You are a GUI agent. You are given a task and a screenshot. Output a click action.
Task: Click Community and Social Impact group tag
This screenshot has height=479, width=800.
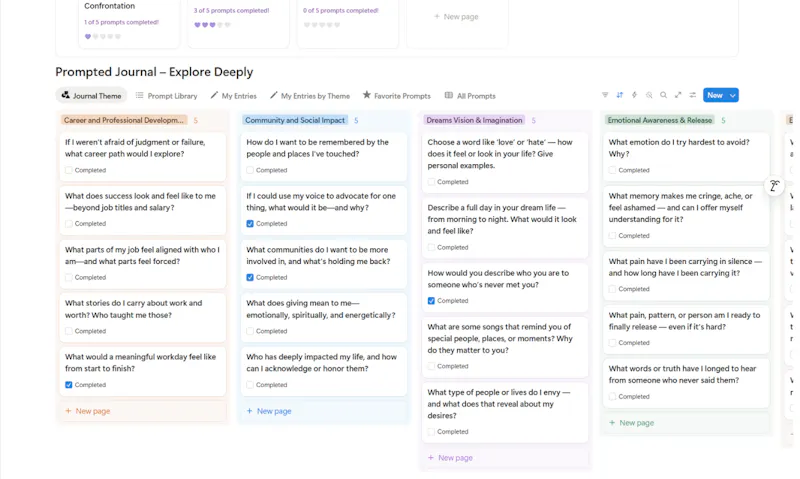[x=295, y=120]
